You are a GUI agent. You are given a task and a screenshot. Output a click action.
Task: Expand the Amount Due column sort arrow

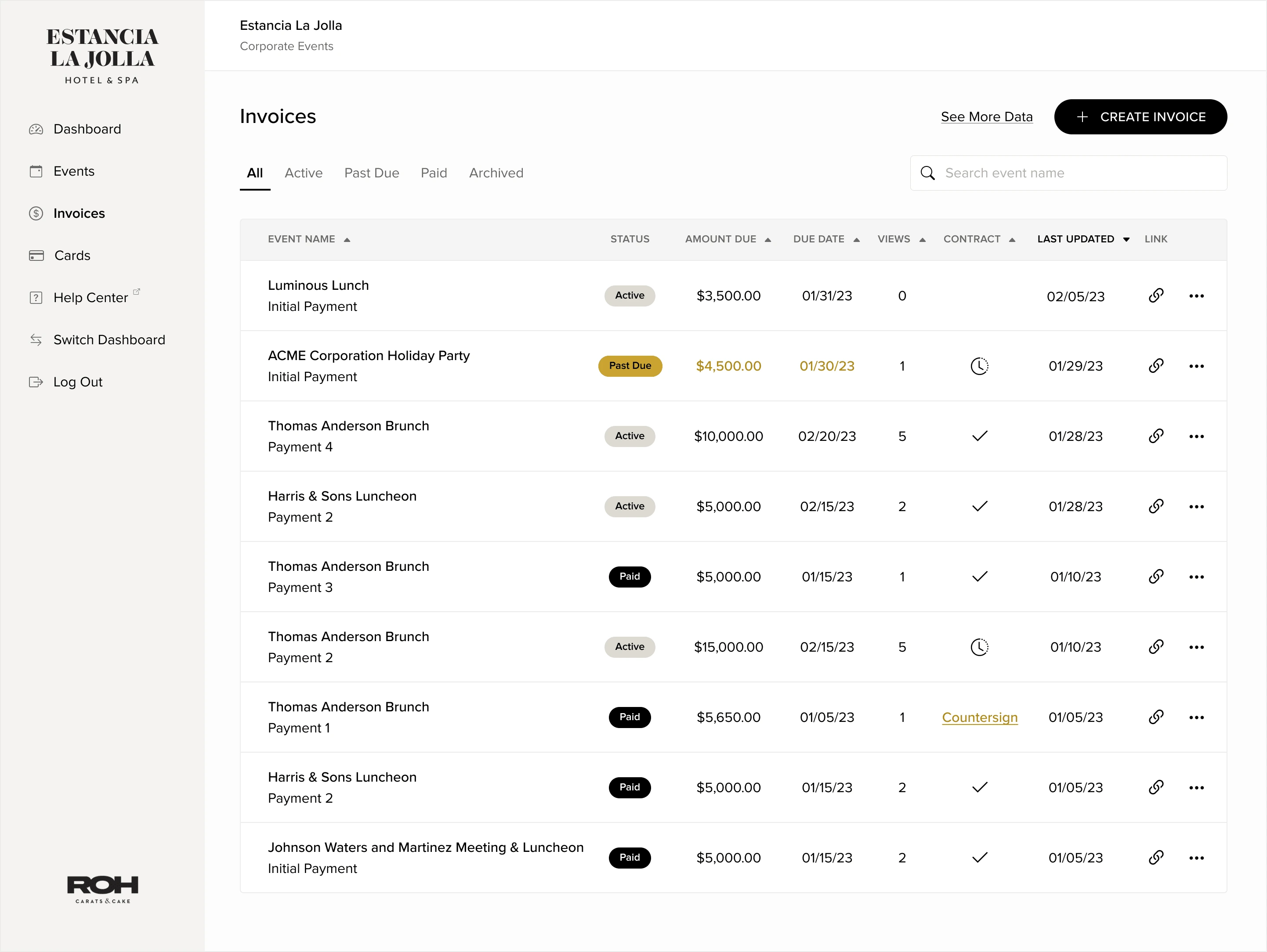(769, 239)
